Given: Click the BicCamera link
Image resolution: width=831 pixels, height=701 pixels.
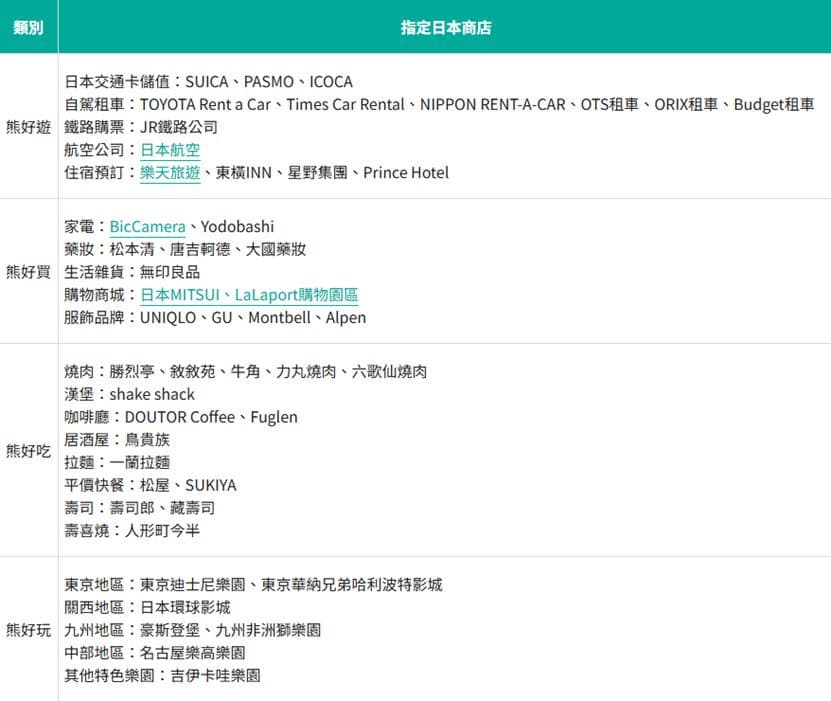Looking at the screenshot, I should click(147, 227).
